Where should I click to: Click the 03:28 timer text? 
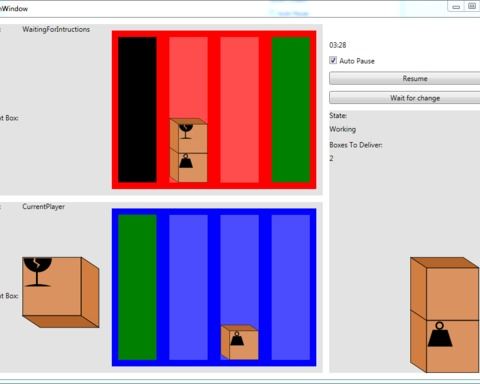[x=338, y=45]
